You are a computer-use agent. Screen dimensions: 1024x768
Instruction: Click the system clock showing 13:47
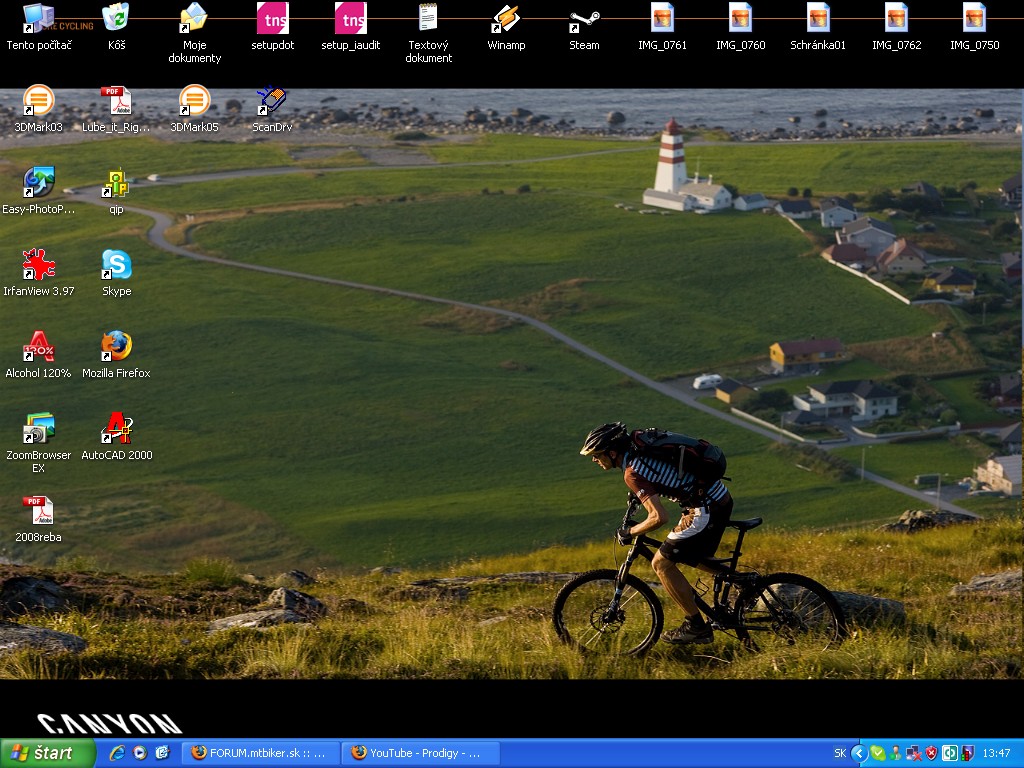pyautogui.click(x=996, y=753)
